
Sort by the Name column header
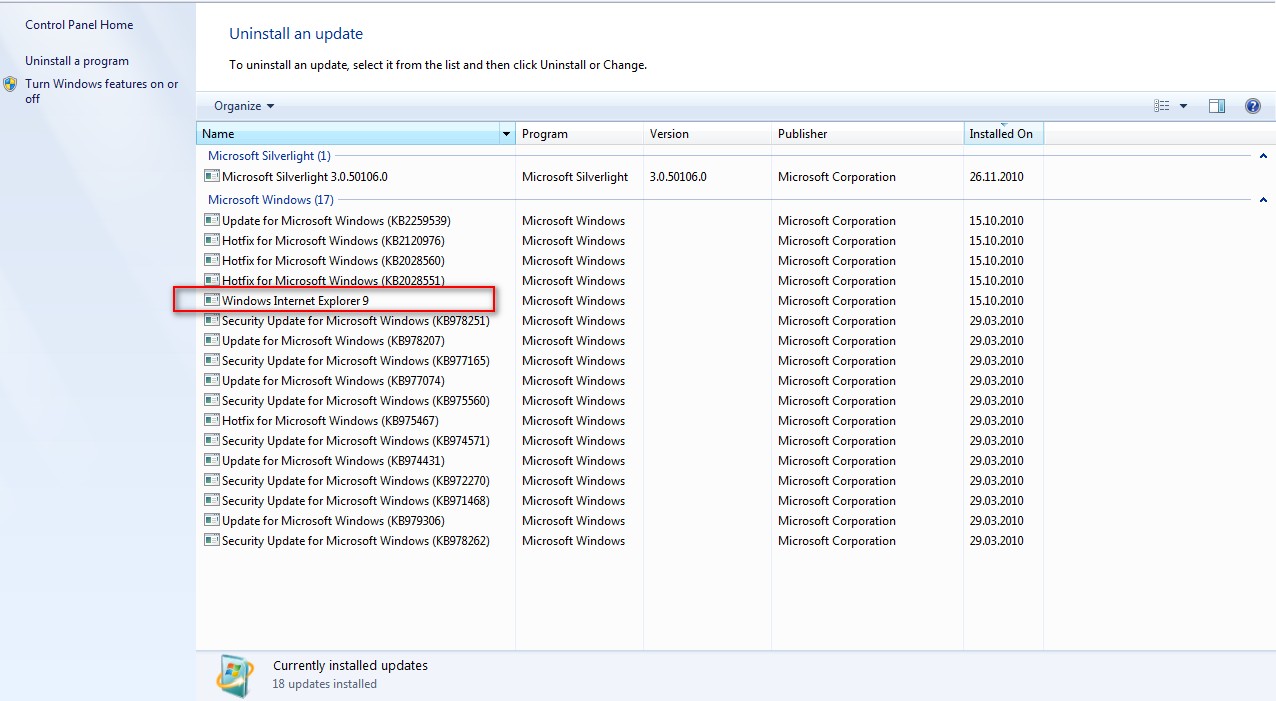pyautogui.click(x=347, y=134)
